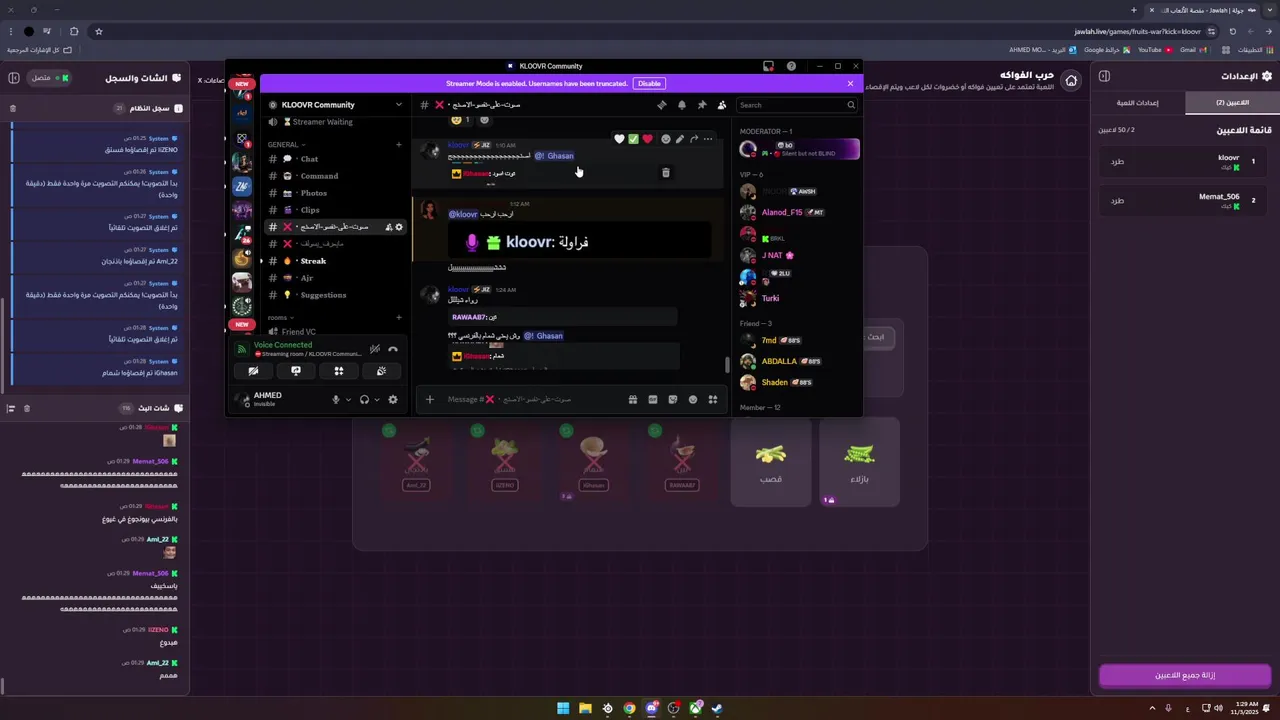Open soundboard in voice panel

point(382,371)
